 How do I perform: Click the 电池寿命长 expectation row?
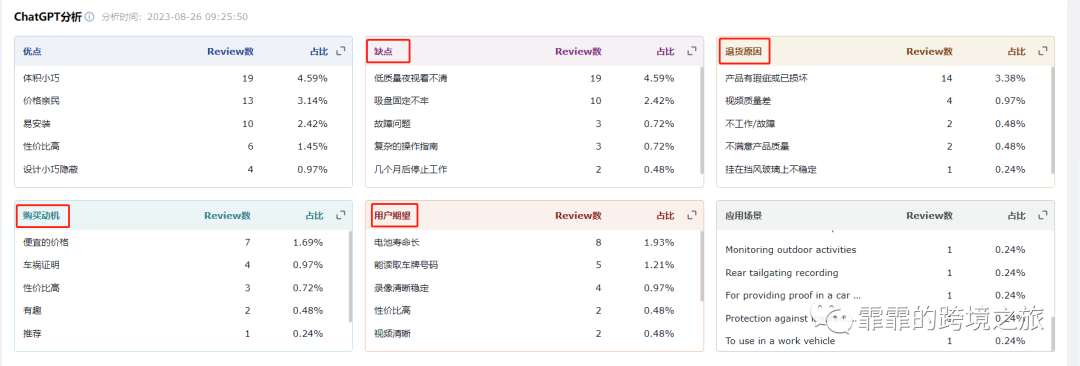pyautogui.click(x=532, y=243)
